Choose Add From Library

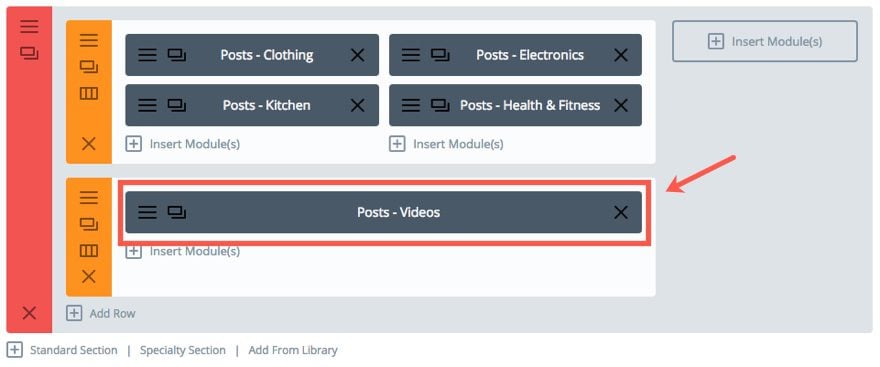pyautogui.click(x=293, y=350)
